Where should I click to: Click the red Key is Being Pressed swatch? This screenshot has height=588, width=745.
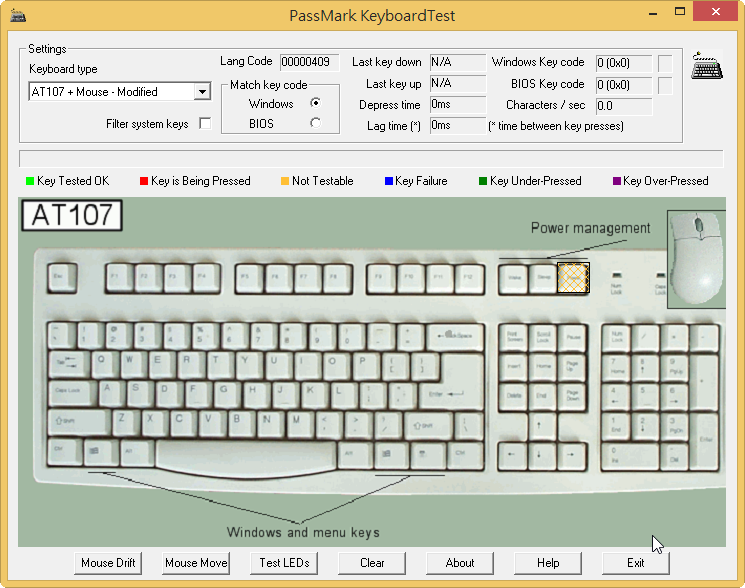[144, 181]
